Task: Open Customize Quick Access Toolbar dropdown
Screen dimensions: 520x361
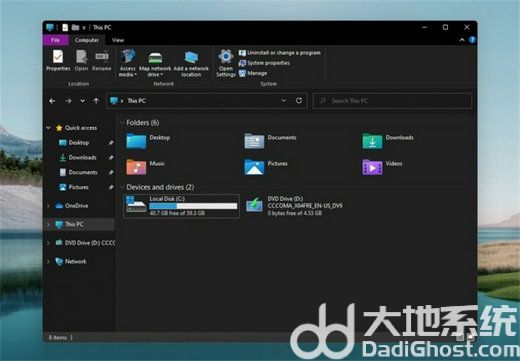Action: 84,28
